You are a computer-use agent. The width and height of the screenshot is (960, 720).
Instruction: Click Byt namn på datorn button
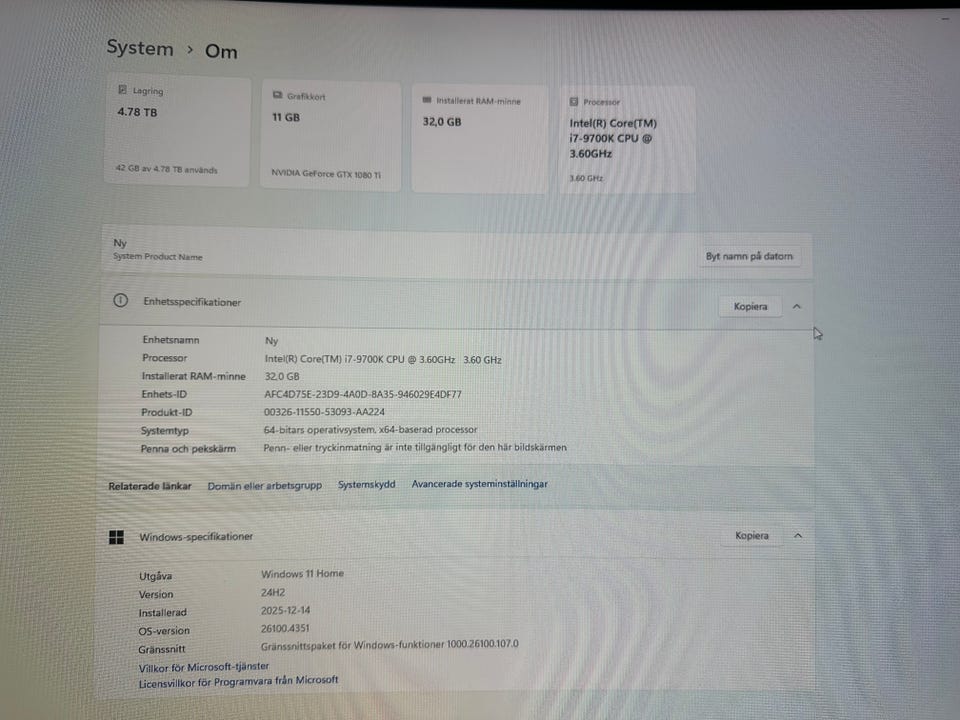pos(749,257)
